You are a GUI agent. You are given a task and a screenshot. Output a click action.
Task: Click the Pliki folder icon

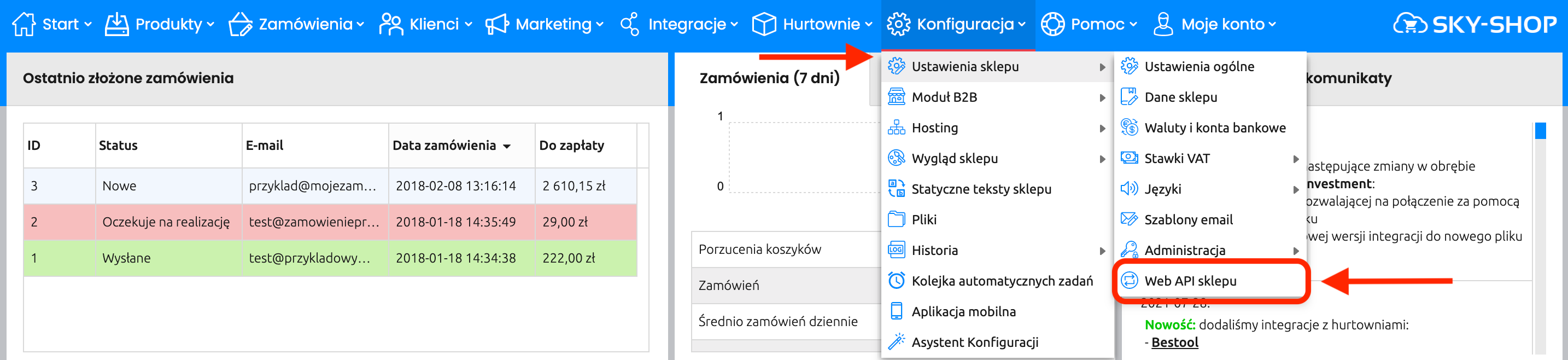coord(896,219)
